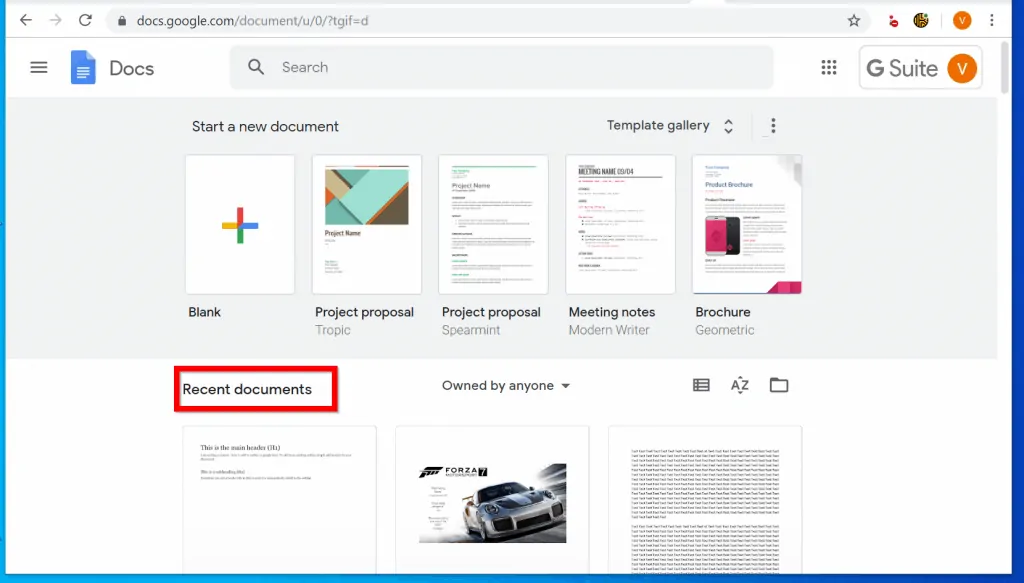
Task: Bookmark the page with the star icon
Action: (x=855, y=20)
